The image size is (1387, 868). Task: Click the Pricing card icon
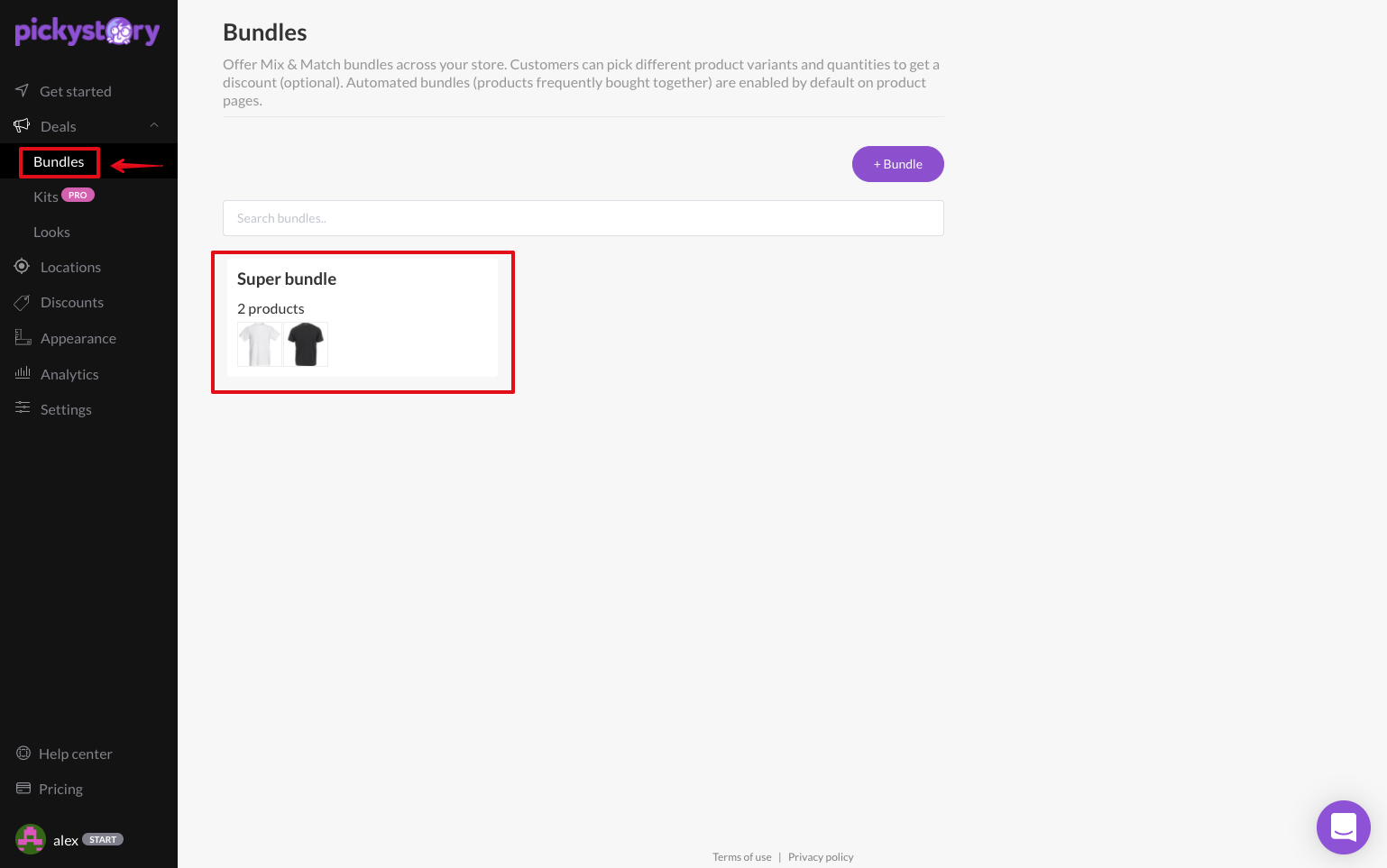(23, 788)
